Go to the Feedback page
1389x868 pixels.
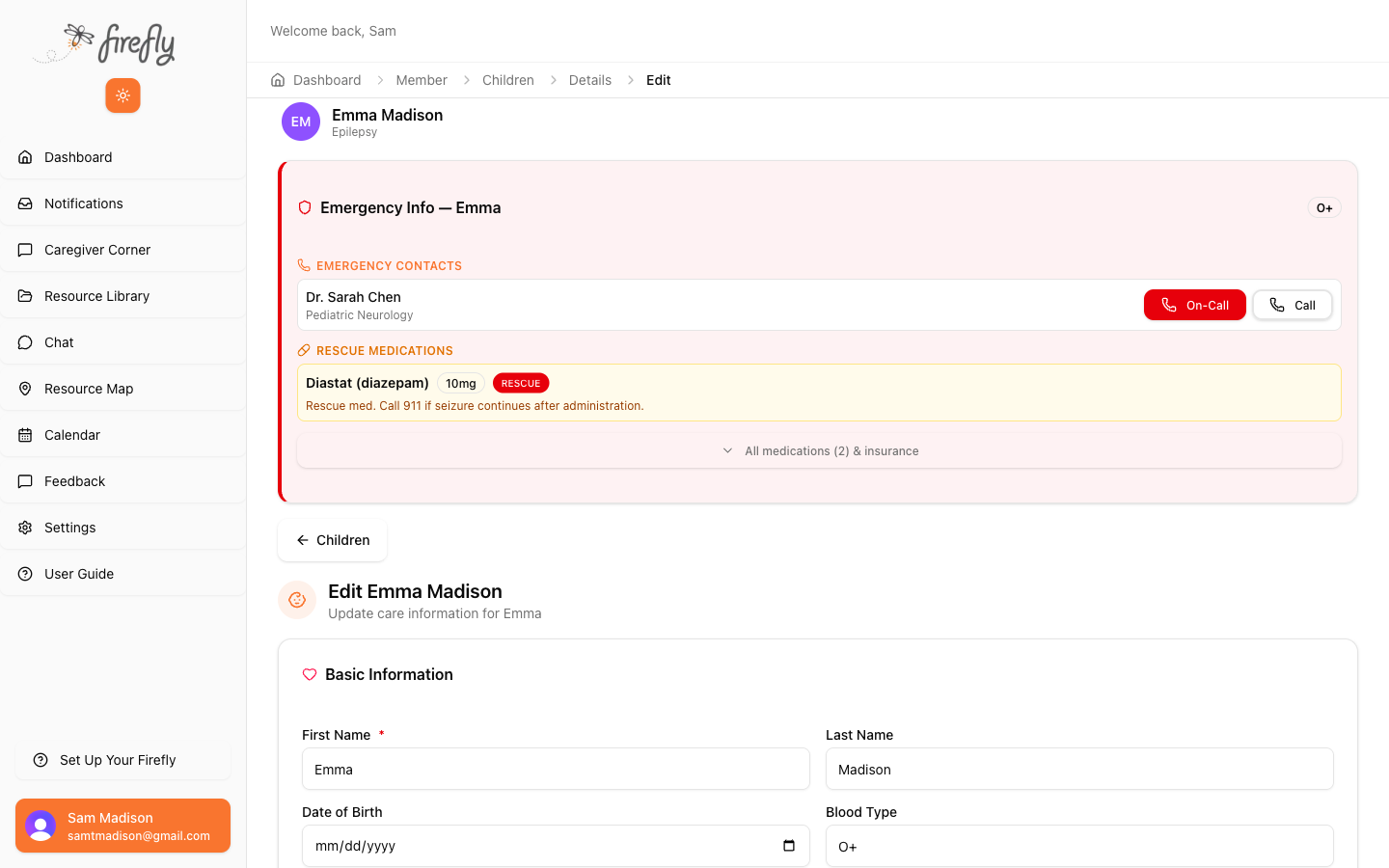tap(74, 481)
